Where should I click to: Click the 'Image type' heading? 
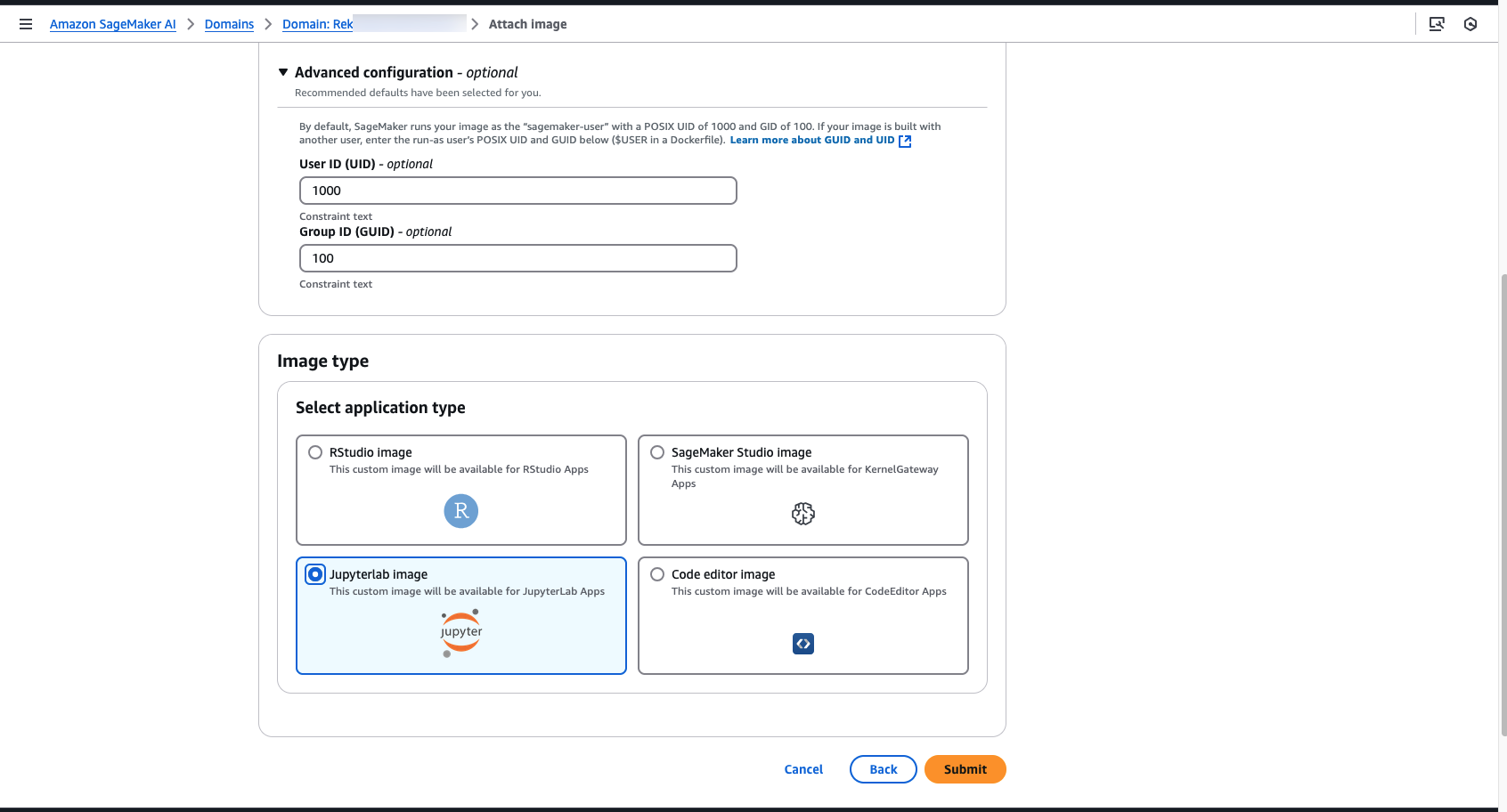click(x=322, y=361)
